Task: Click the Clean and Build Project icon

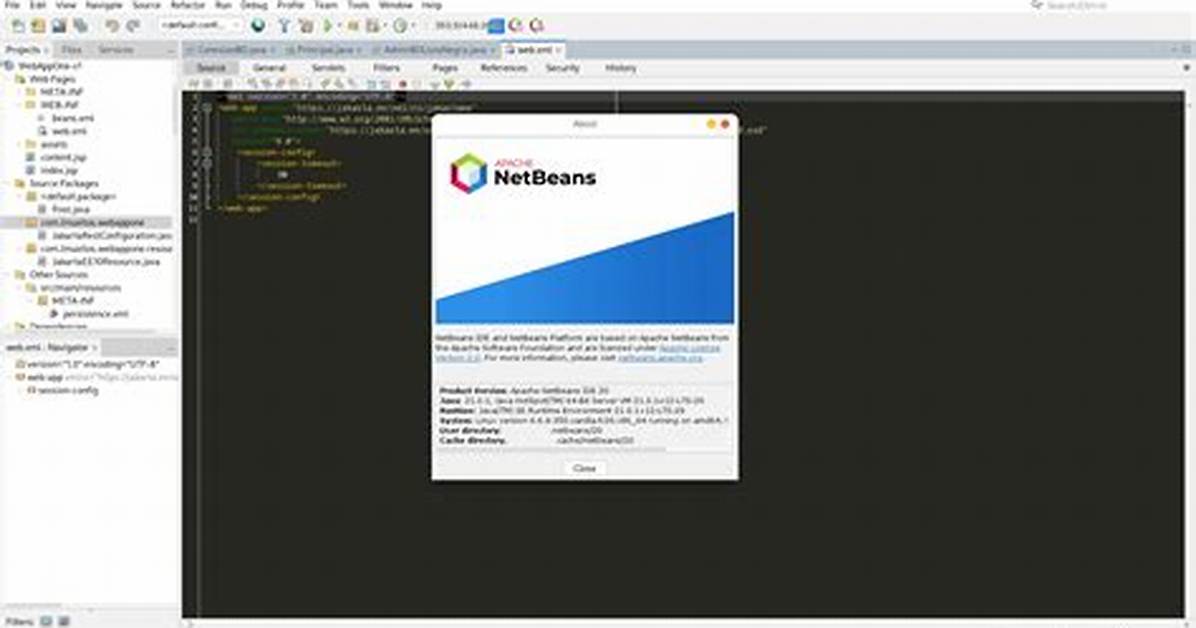Action: pyautogui.click(x=305, y=25)
